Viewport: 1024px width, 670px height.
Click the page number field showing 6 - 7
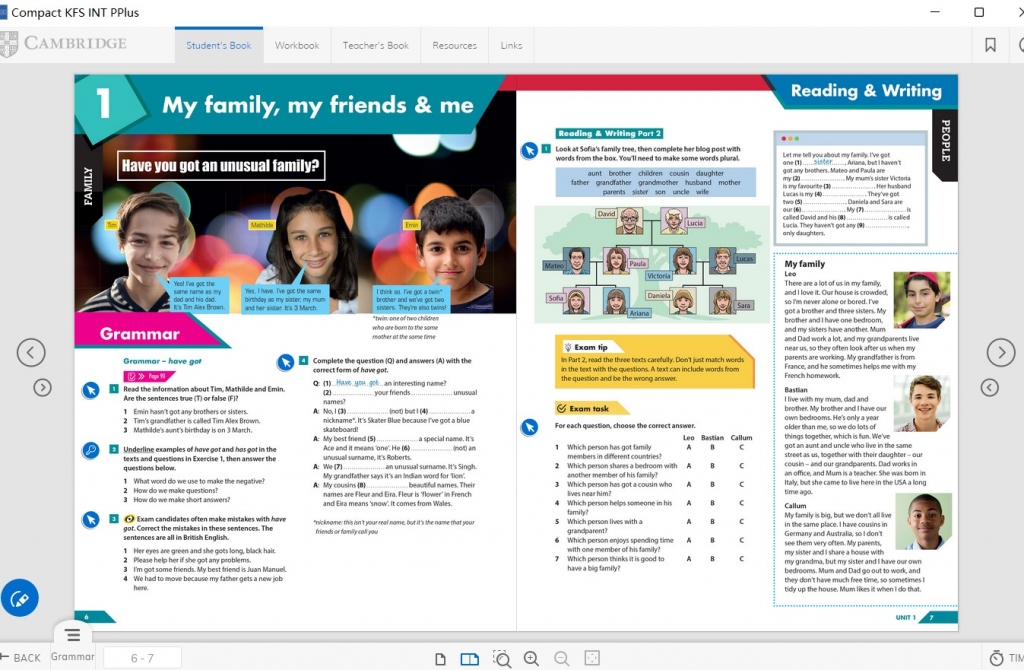(142, 658)
